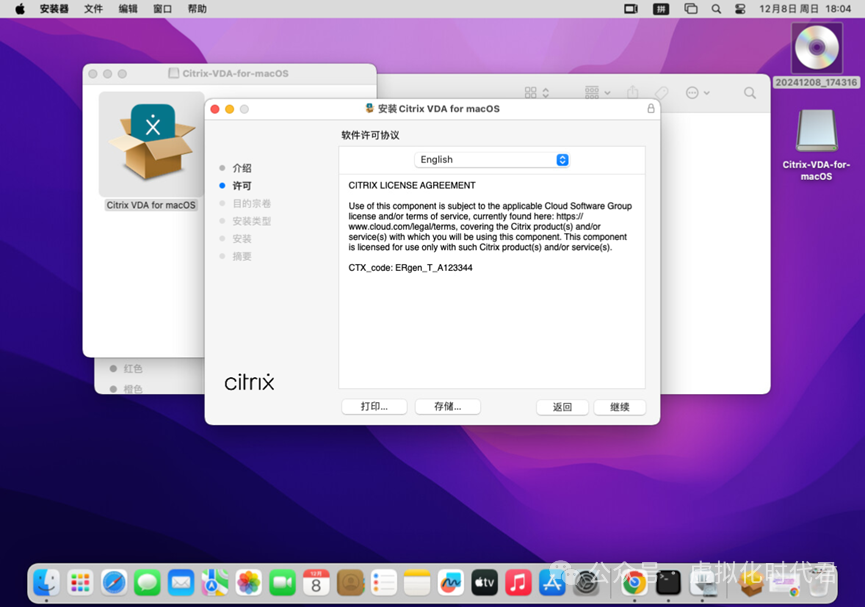Open Maps from the Dock
This screenshot has width=865, height=607.
(x=215, y=583)
